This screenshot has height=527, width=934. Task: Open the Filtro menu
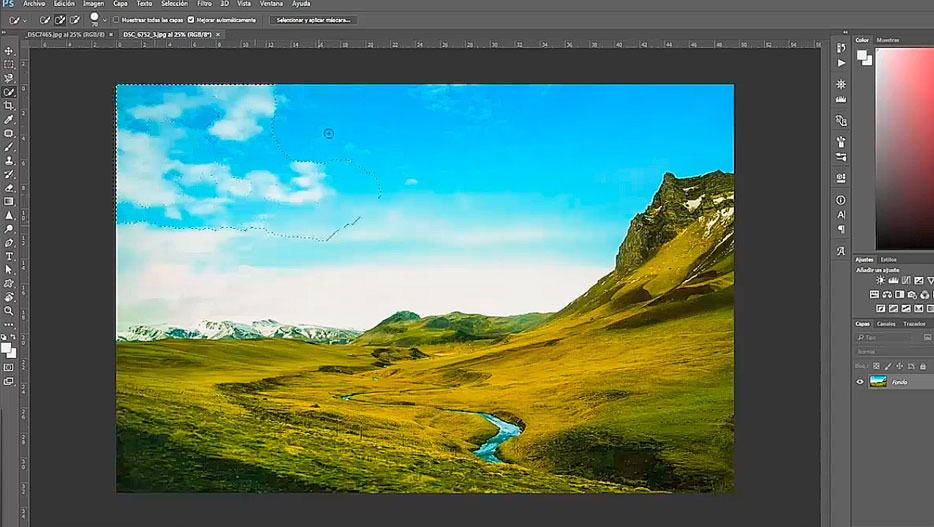(x=204, y=4)
